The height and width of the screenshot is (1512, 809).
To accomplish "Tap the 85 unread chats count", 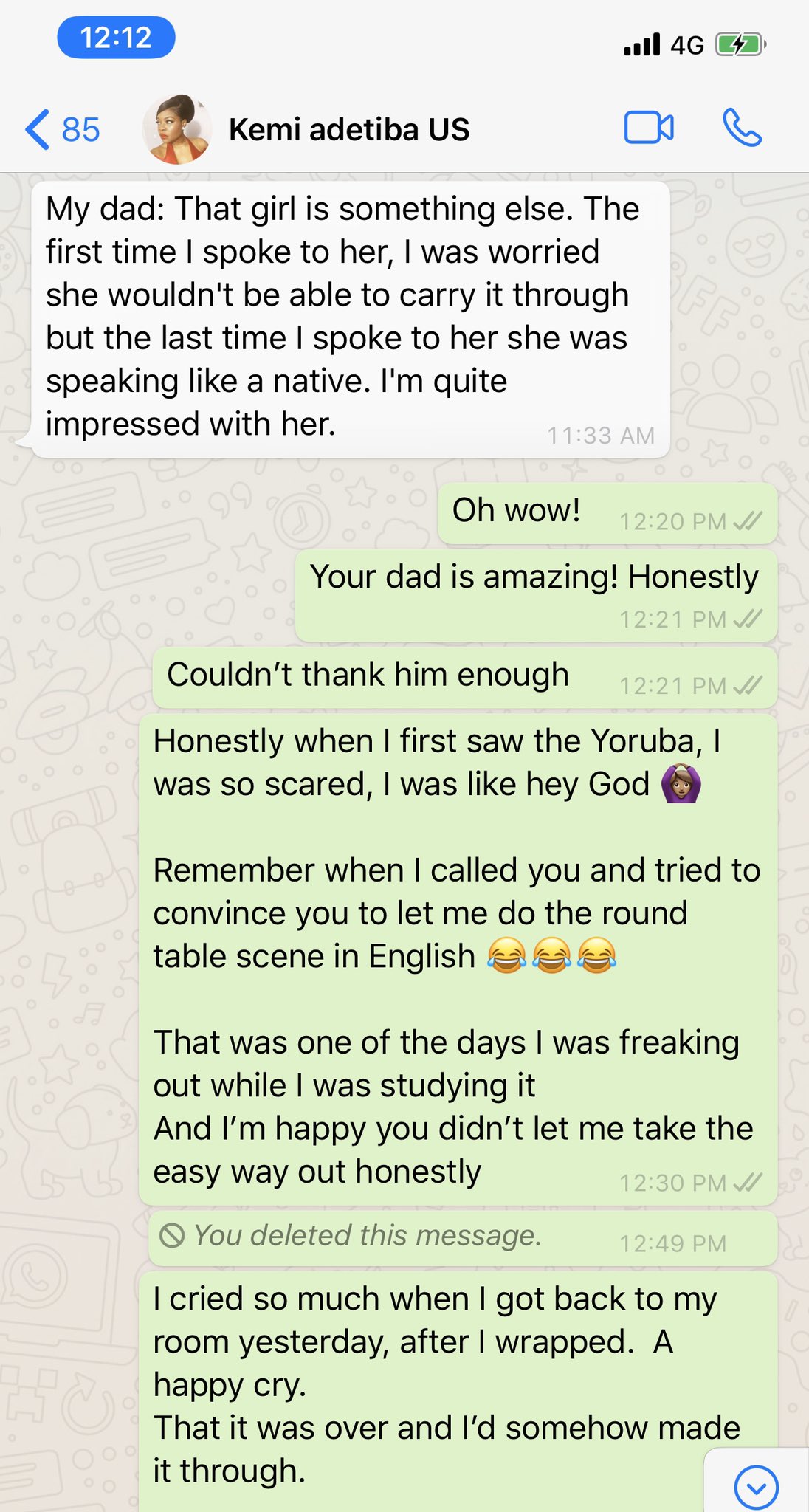I will 80,130.
